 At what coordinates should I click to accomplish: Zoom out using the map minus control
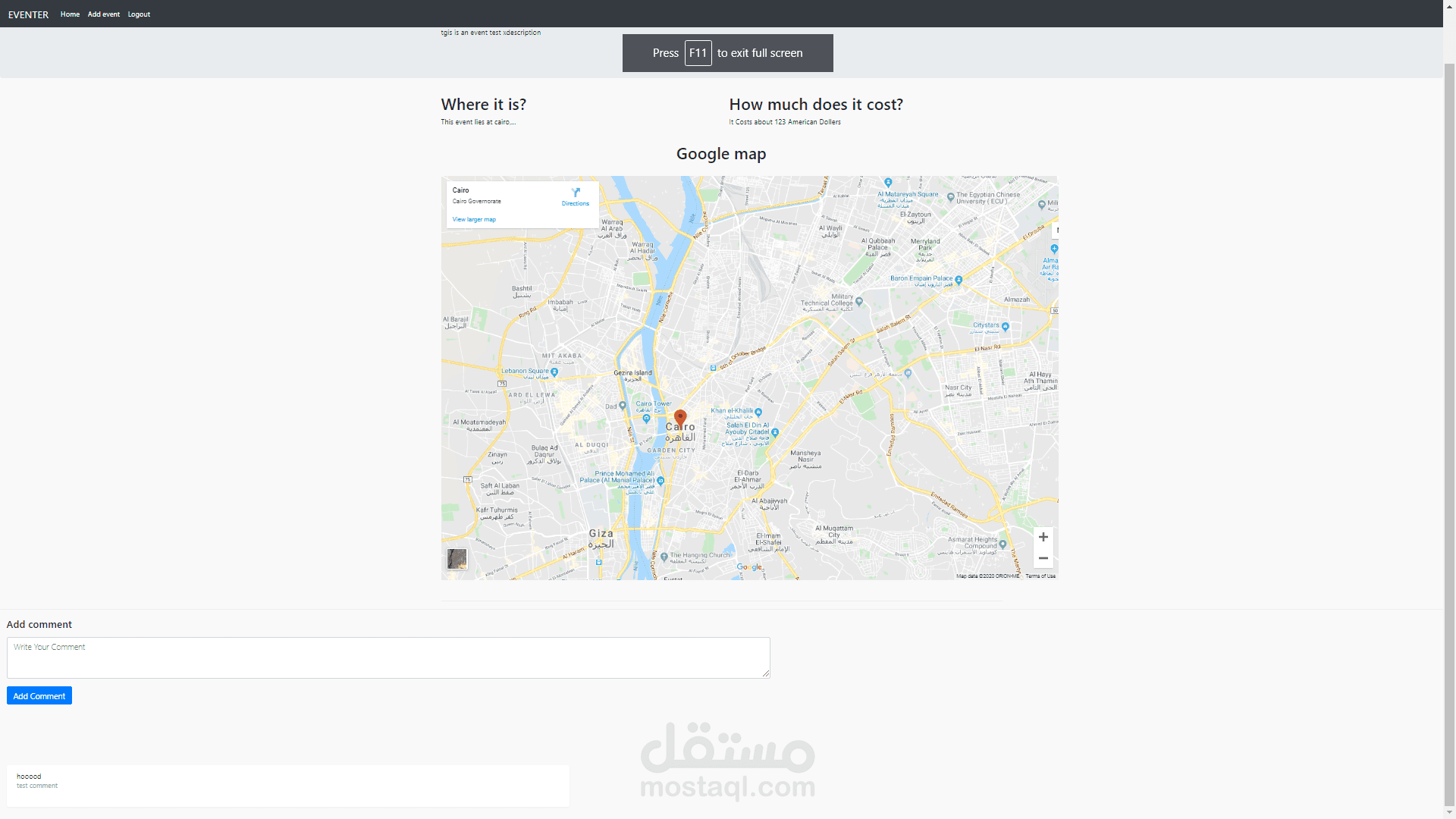coord(1043,558)
